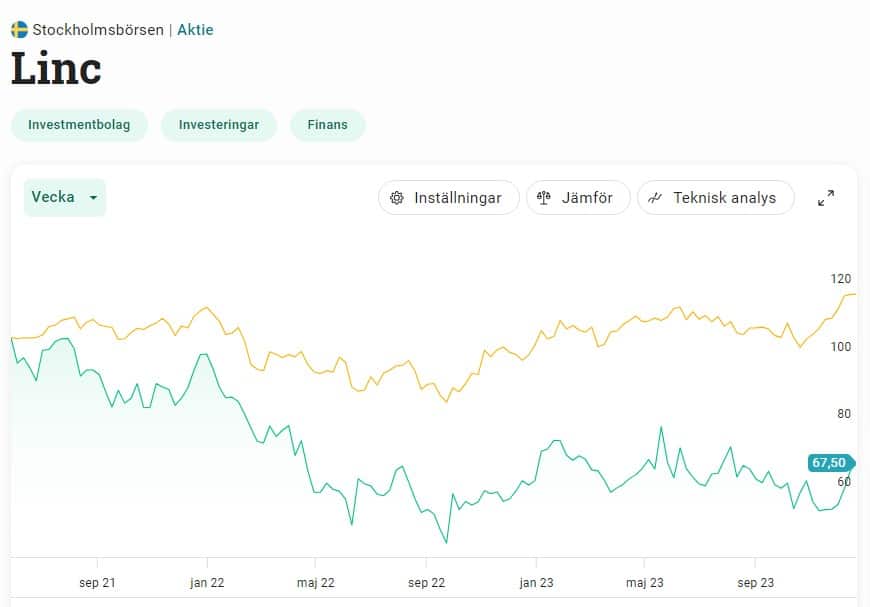This screenshot has height=607, width=870.
Task: Open Teknisk analys
Action: 715,198
